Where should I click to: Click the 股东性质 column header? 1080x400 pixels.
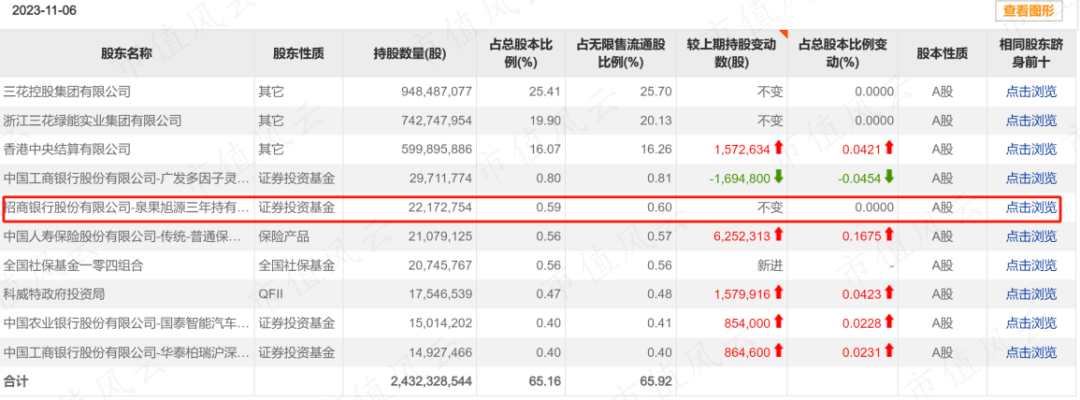tap(298, 54)
